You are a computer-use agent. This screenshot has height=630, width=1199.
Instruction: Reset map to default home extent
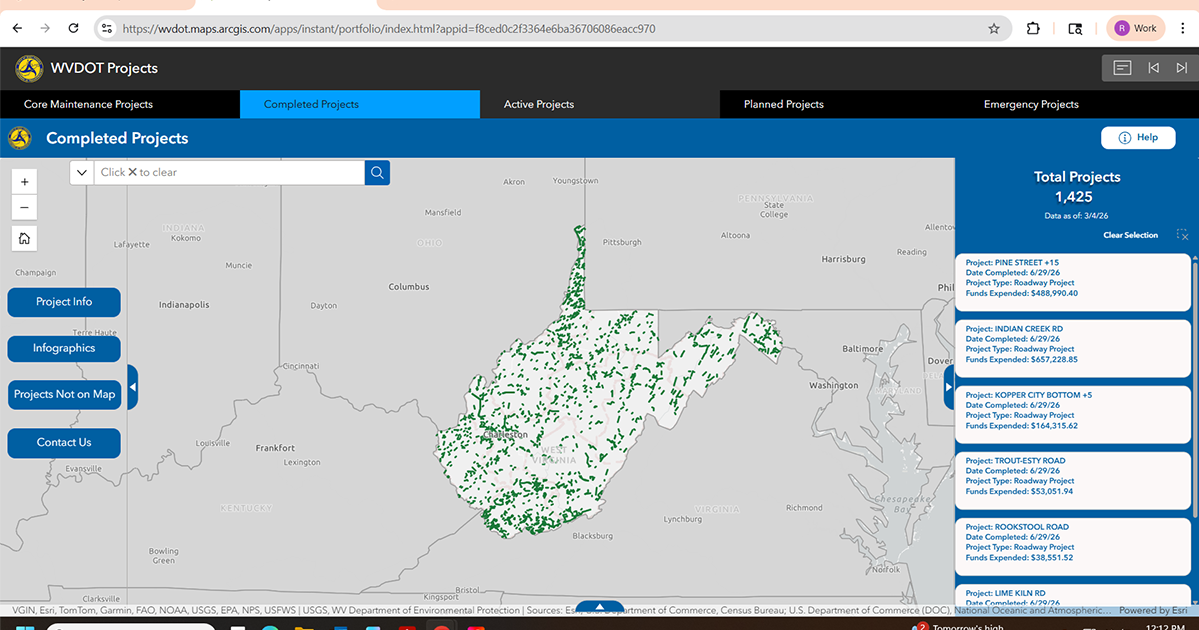(24, 239)
